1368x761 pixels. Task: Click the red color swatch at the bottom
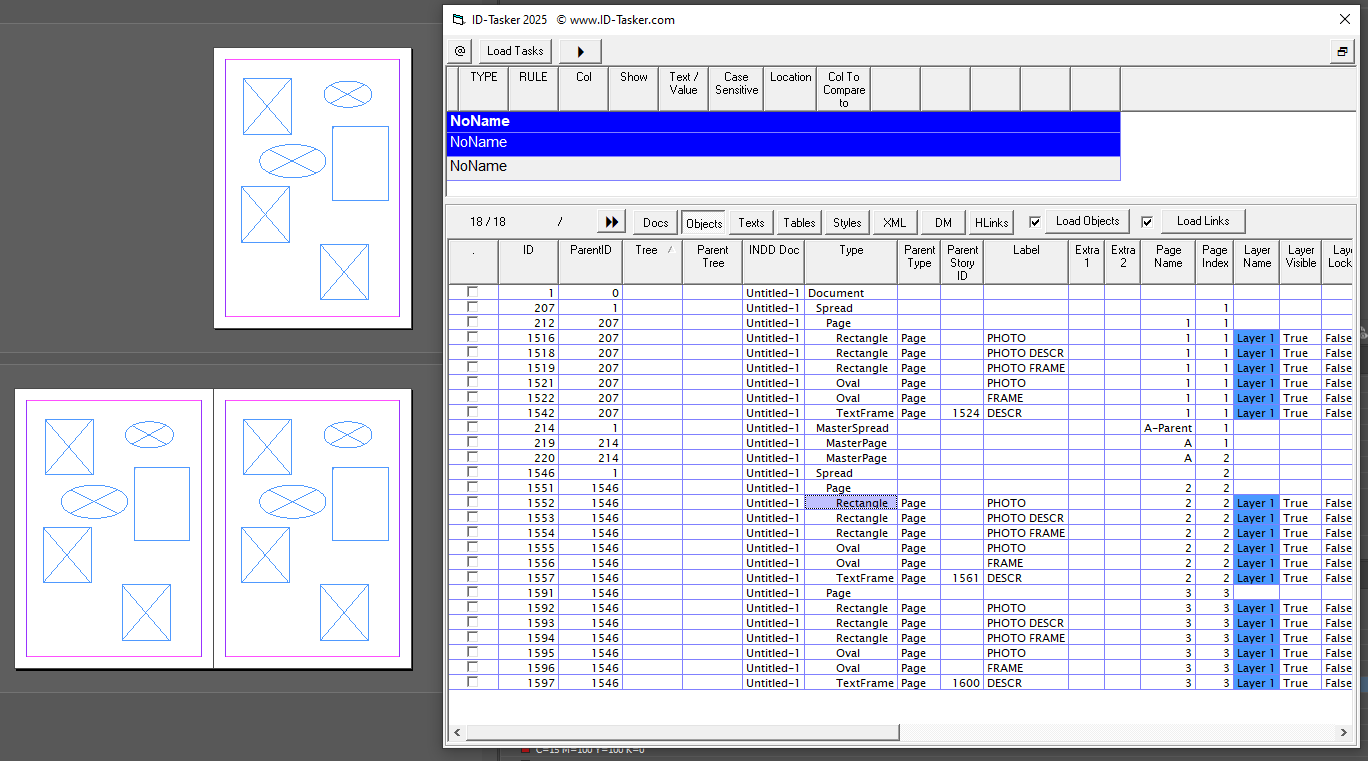pos(527,748)
